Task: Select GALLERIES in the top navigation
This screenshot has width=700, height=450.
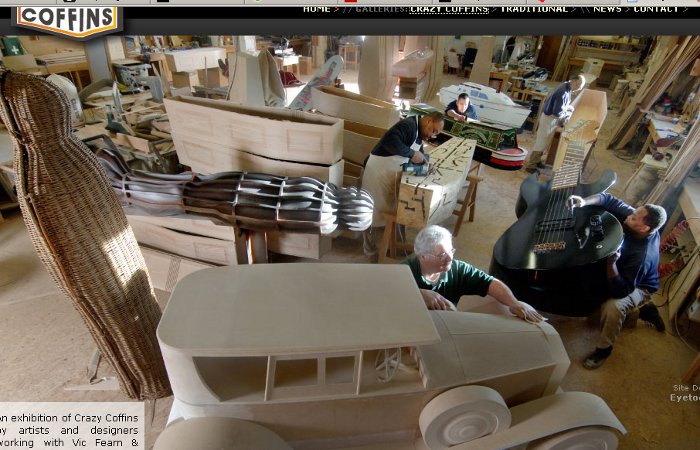Action: click(x=383, y=9)
